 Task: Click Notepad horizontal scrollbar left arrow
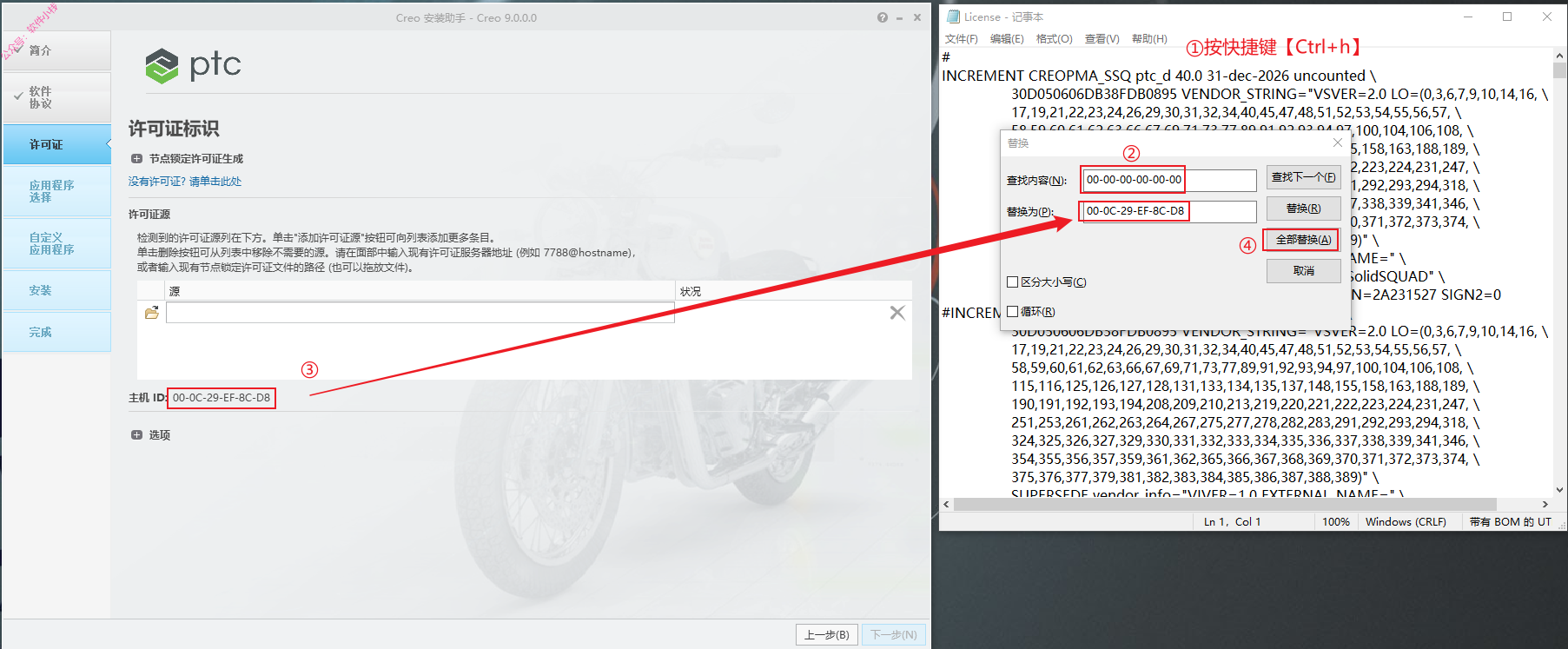pos(947,504)
